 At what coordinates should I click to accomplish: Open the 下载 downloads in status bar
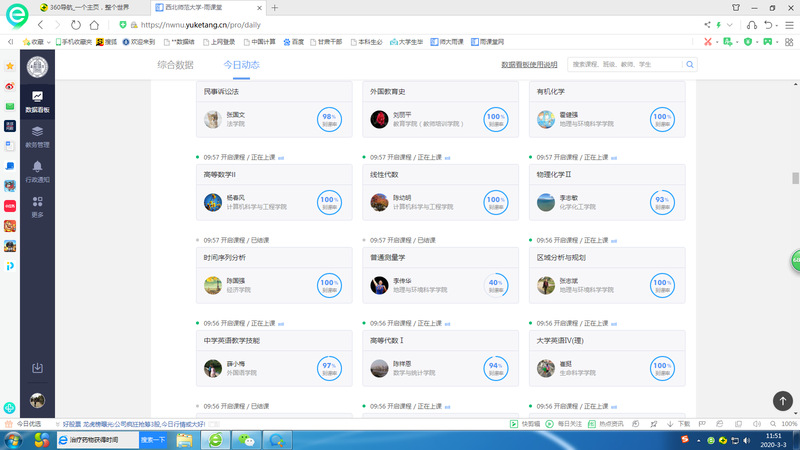pyautogui.click(x=679, y=424)
